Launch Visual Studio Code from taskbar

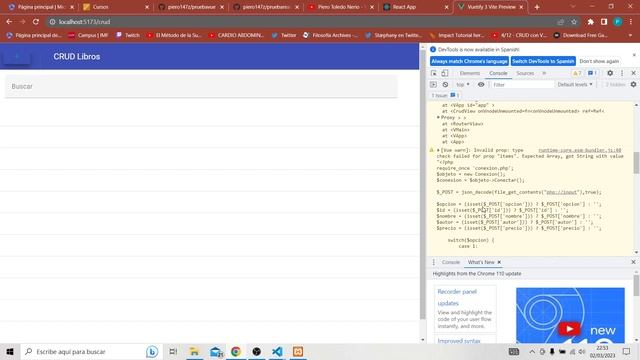coord(277,351)
